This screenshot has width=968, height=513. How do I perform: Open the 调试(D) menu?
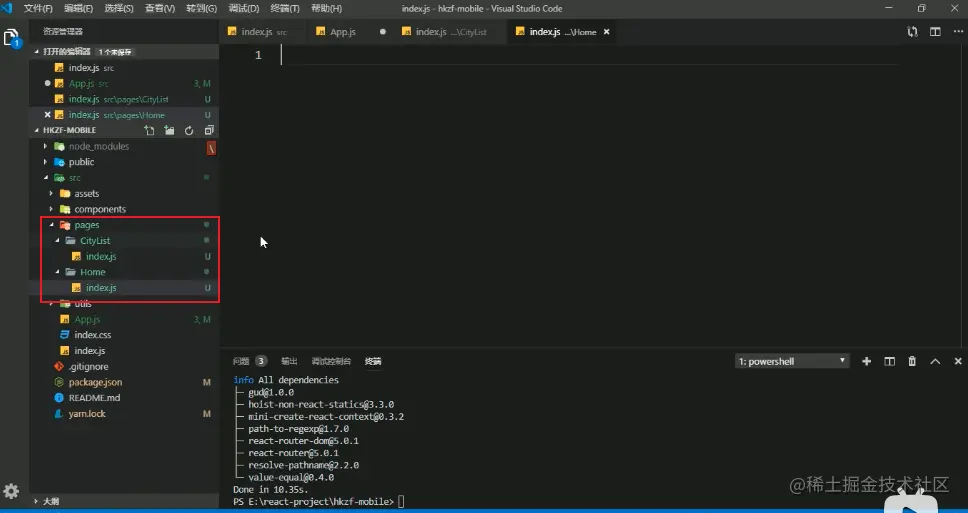(x=243, y=9)
